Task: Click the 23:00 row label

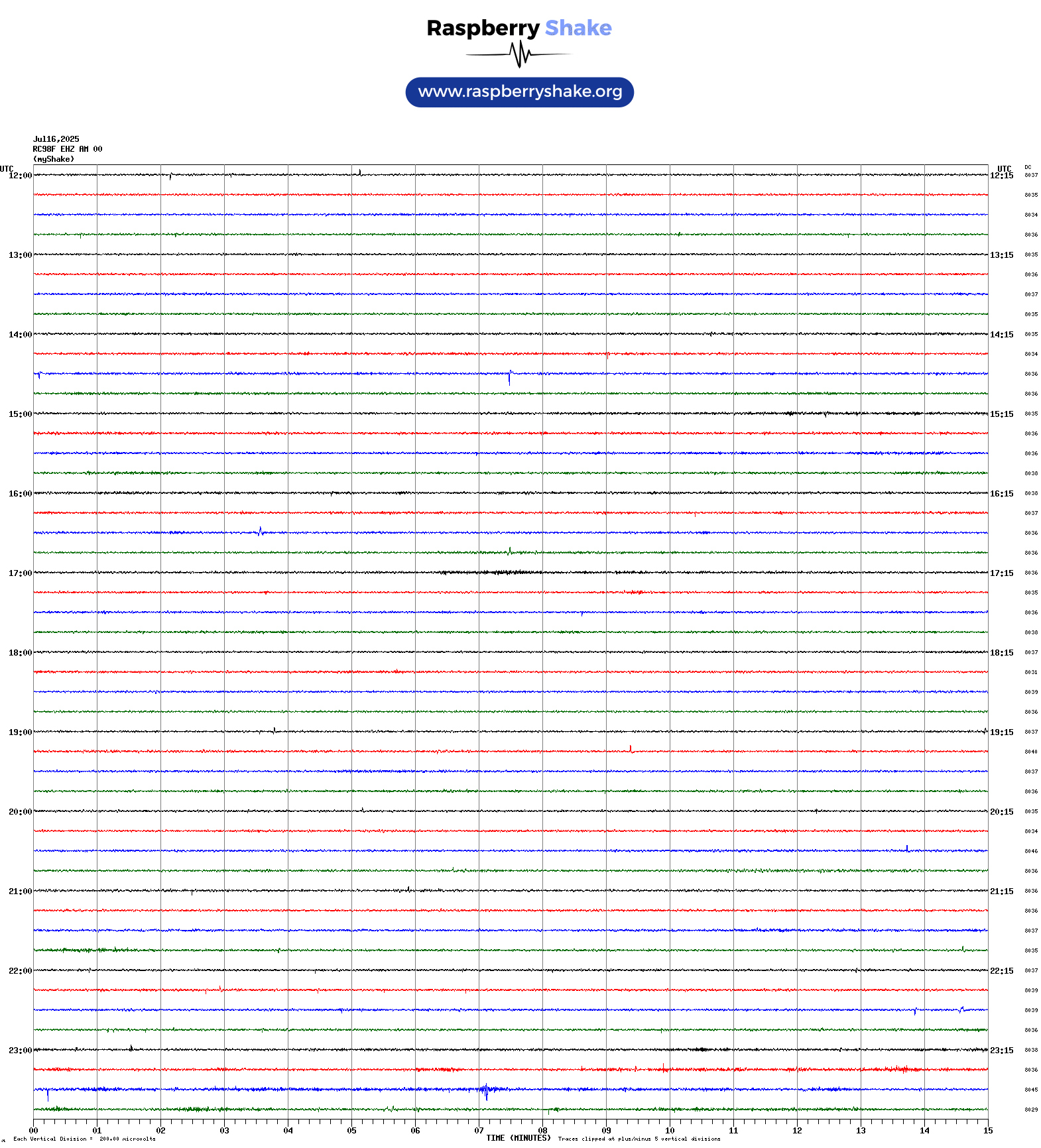Action: tap(20, 1051)
